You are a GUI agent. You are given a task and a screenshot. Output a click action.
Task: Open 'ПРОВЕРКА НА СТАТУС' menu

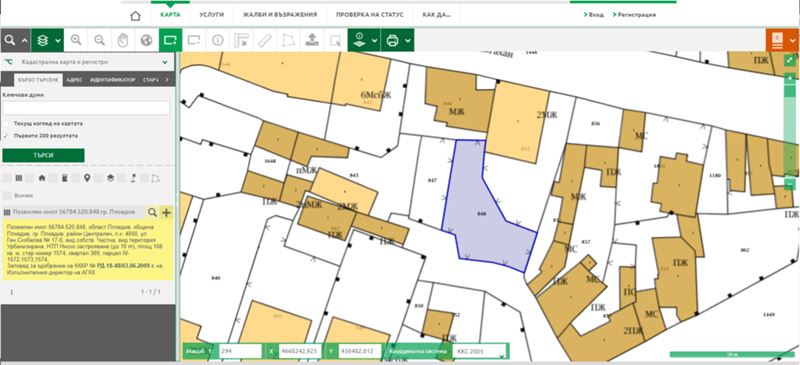(369, 15)
